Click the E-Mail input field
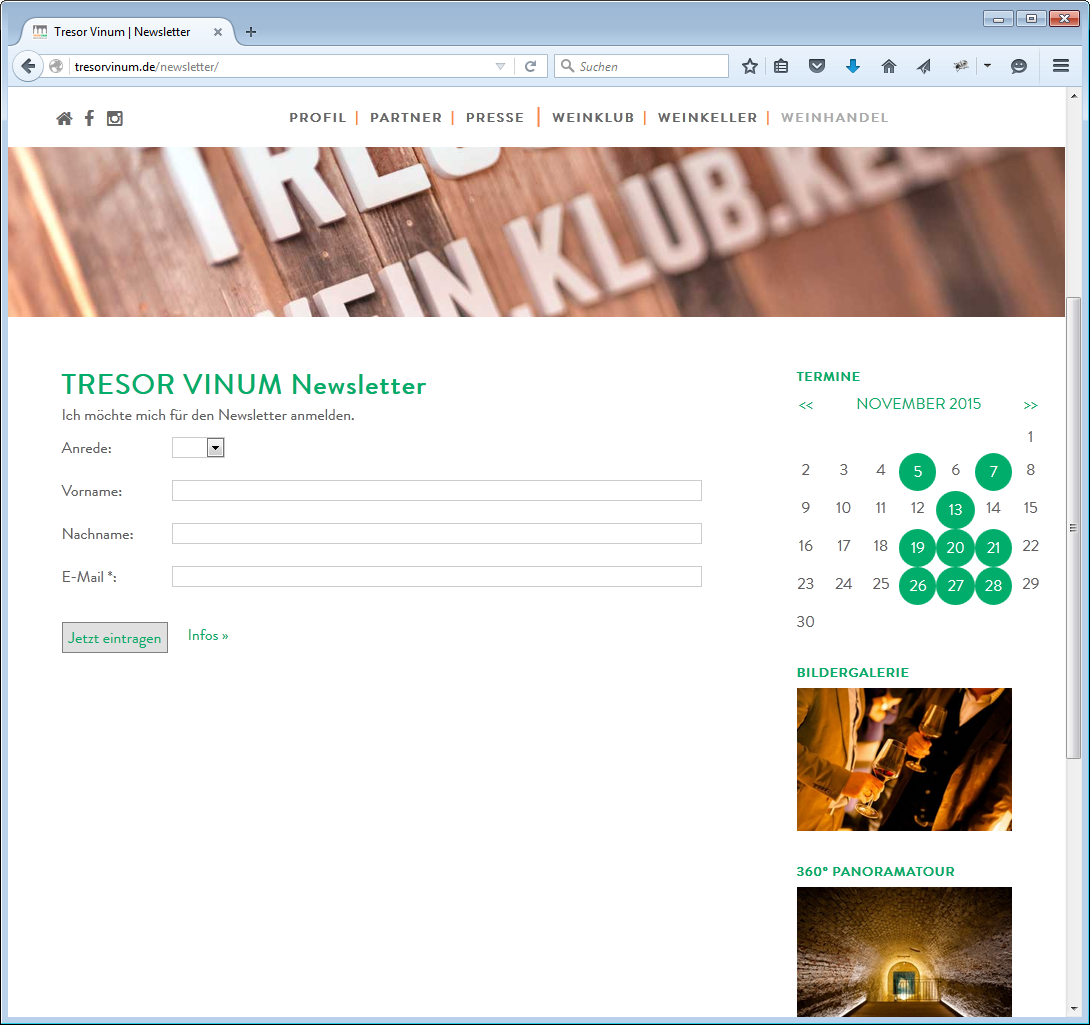The image size is (1090, 1025). [x=437, y=576]
